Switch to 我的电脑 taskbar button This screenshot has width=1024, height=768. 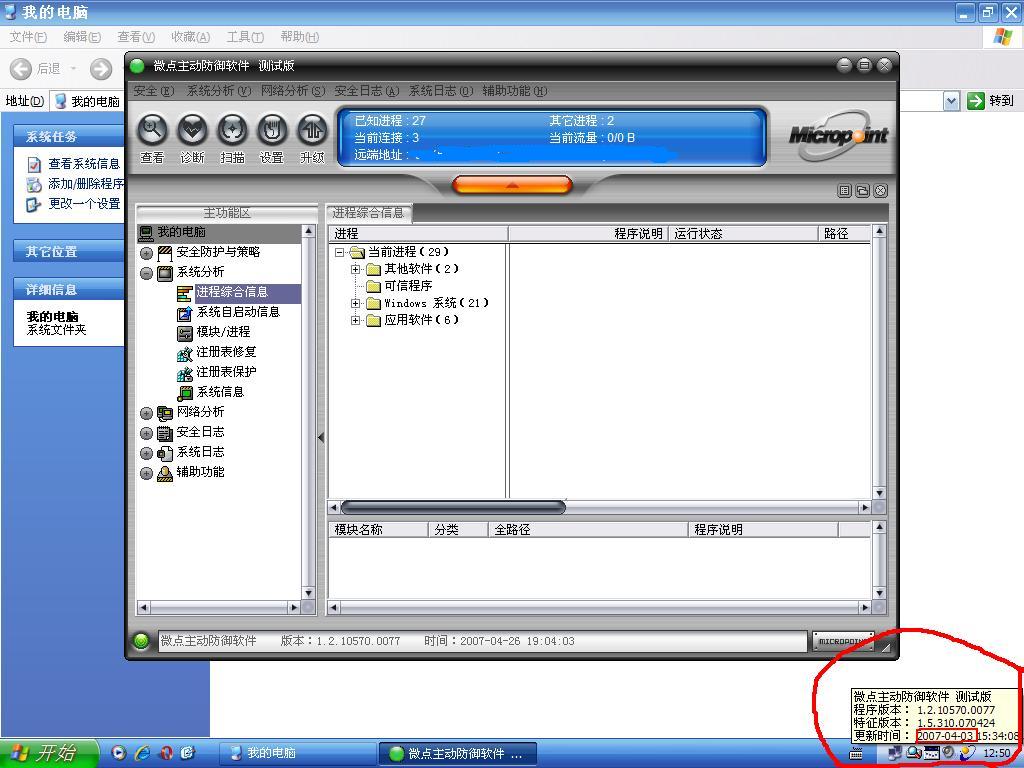pyautogui.click(x=296, y=753)
